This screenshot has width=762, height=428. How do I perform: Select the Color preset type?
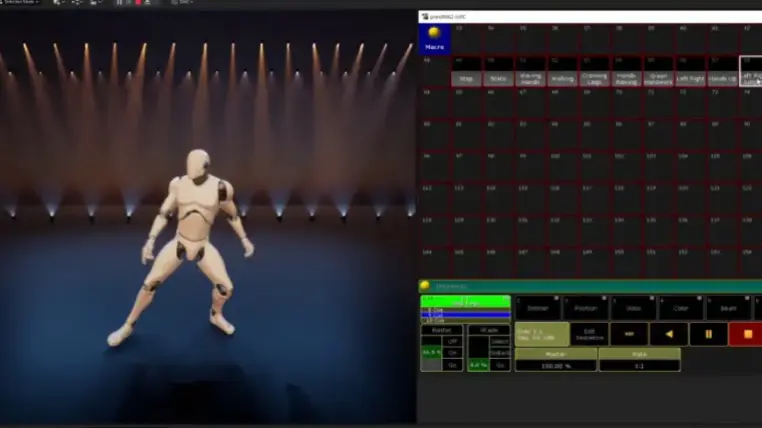click(x=681, y=308)
